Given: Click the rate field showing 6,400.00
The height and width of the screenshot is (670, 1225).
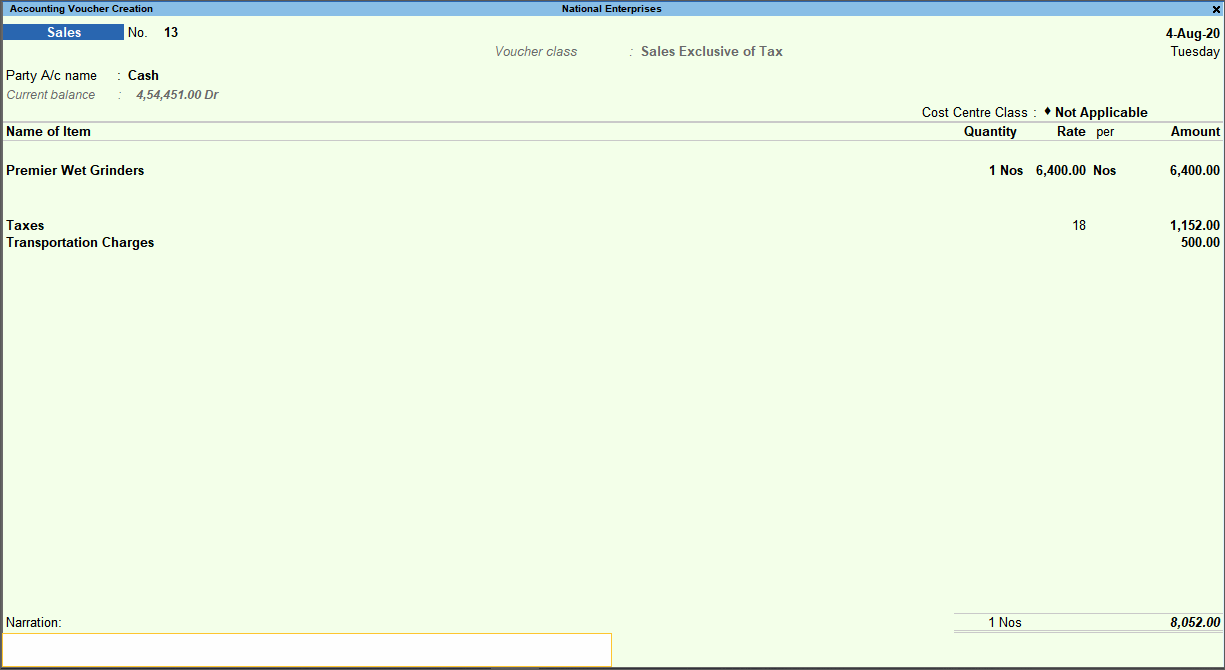Looking at the screenshot, I should (1060, 170).
